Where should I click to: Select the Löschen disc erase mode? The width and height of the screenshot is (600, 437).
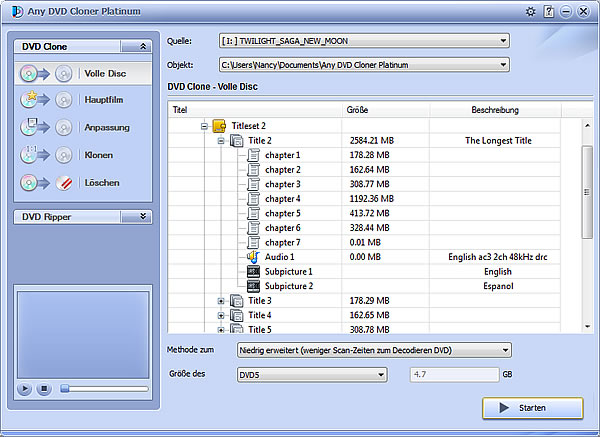coord(83,183)
